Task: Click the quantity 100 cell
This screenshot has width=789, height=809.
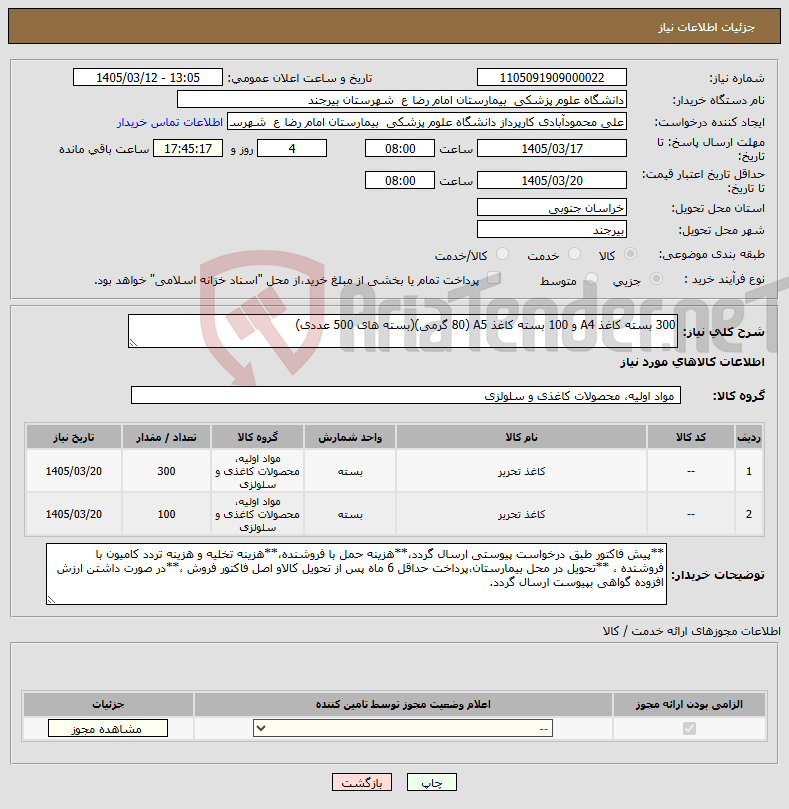Action: [x=166, y=514]
